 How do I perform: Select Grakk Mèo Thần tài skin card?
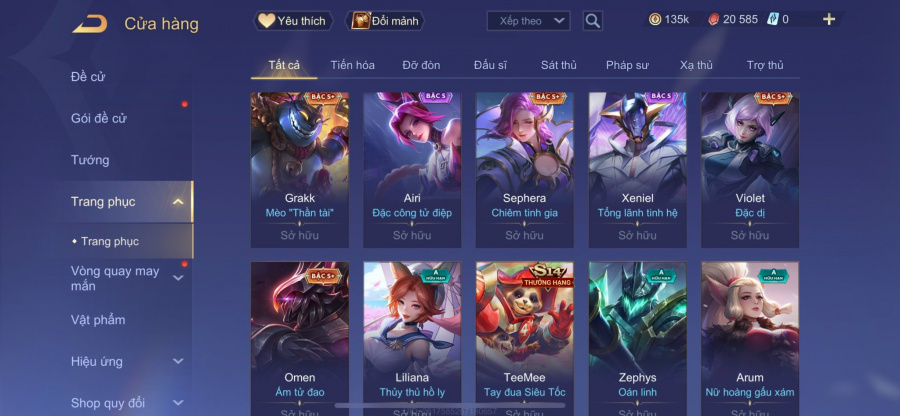(x=300, y=170)
